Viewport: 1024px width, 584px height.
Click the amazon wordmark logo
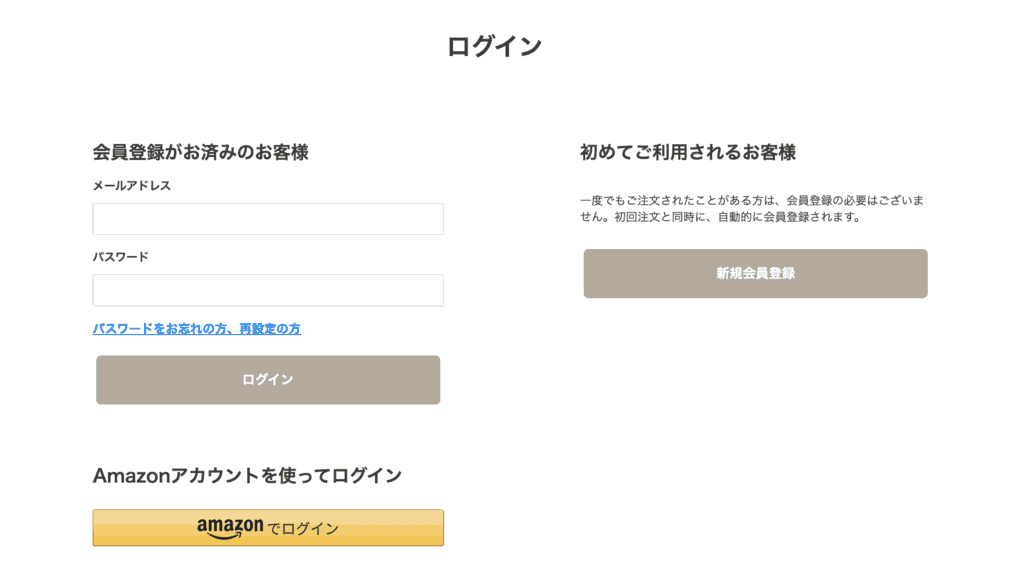[x=230, y=525]
